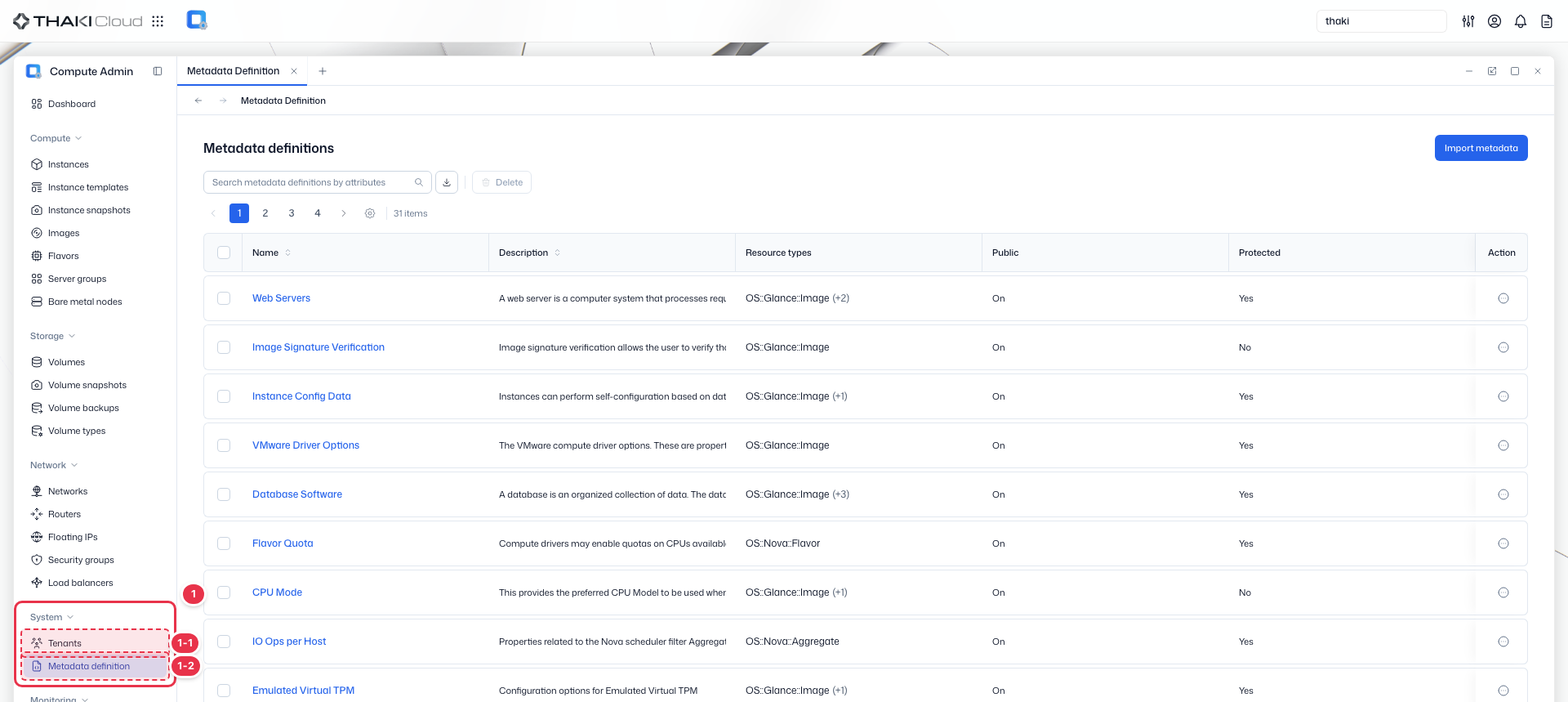Viewport: 1568px width, 702px height.
Task: Check the Database Software row checkbox
Action: point(224,494)
